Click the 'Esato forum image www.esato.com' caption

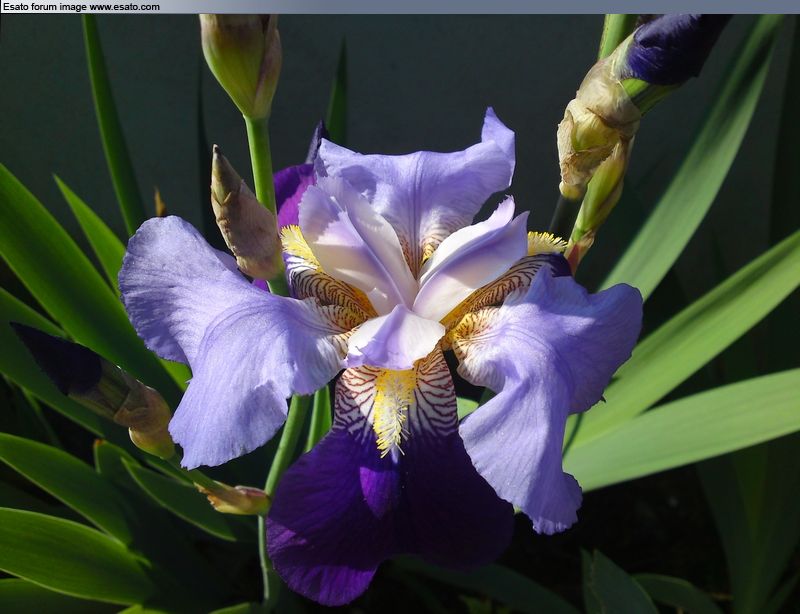click(81, 7)
